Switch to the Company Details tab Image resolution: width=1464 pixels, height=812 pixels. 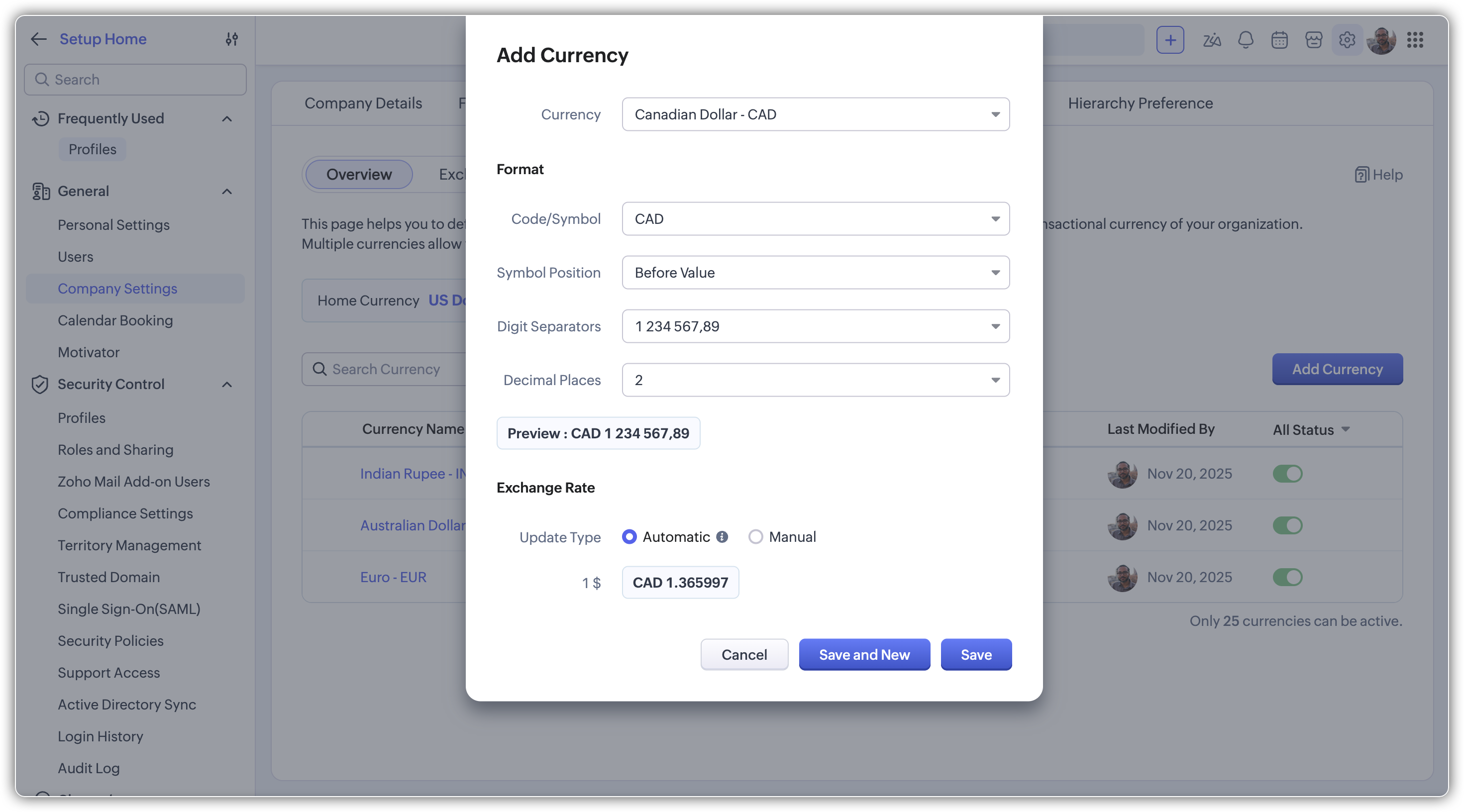coord(363,103)
